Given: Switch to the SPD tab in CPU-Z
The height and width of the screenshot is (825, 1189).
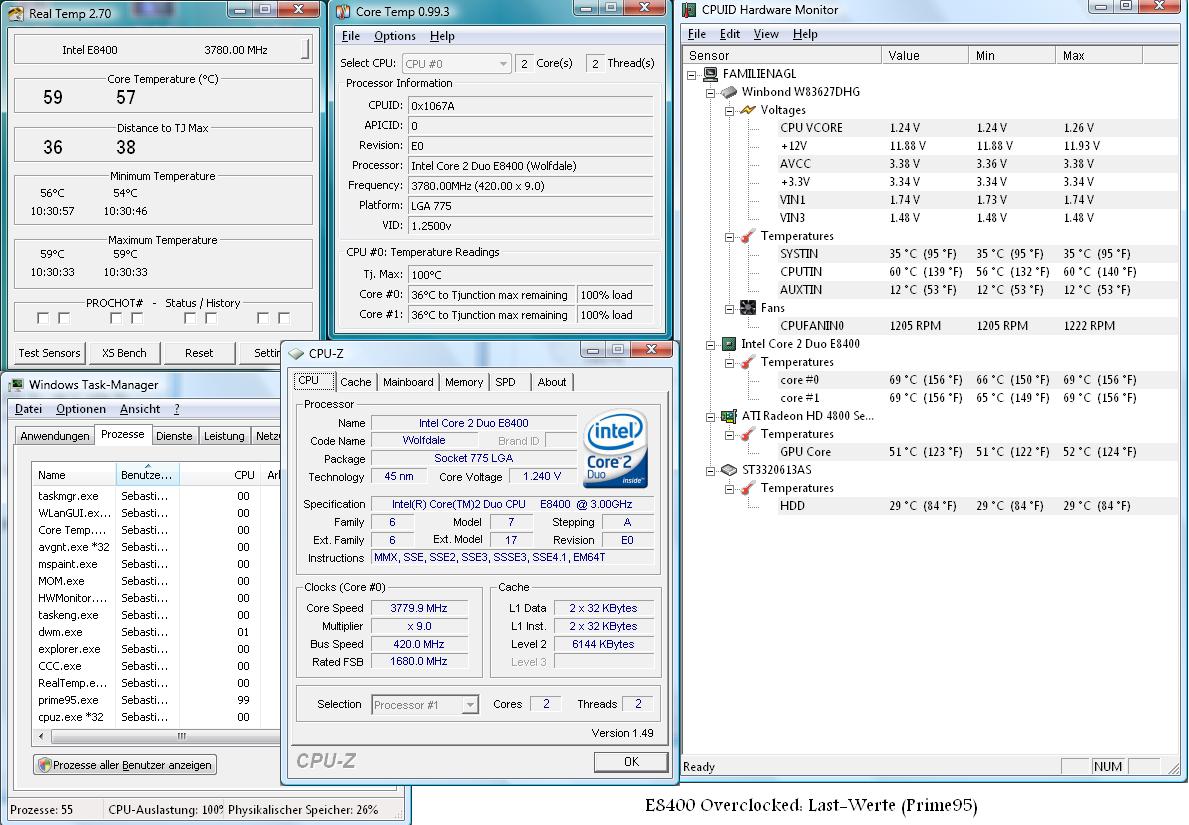Looking at the screenshot, I should 506,382.
